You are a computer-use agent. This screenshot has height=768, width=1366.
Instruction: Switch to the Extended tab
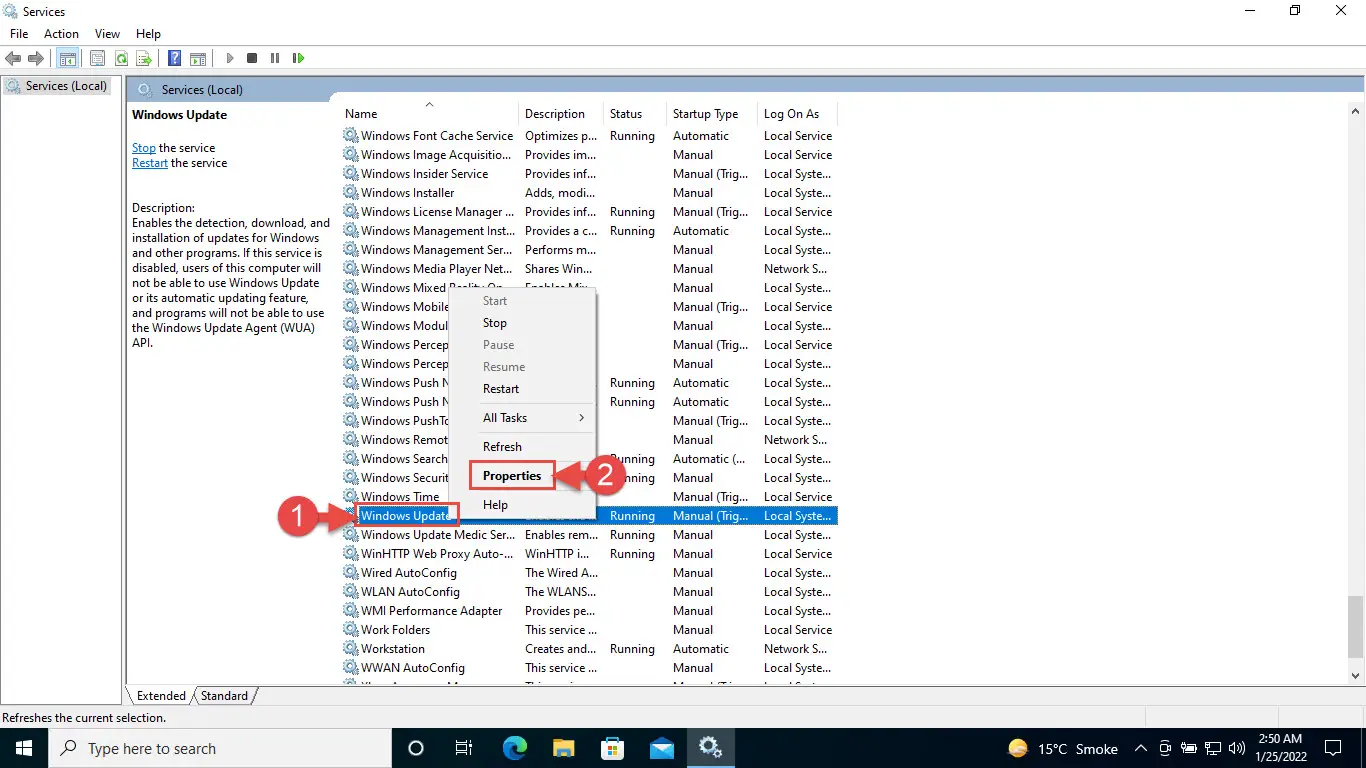pyautogui.click(x=161, y=696)
